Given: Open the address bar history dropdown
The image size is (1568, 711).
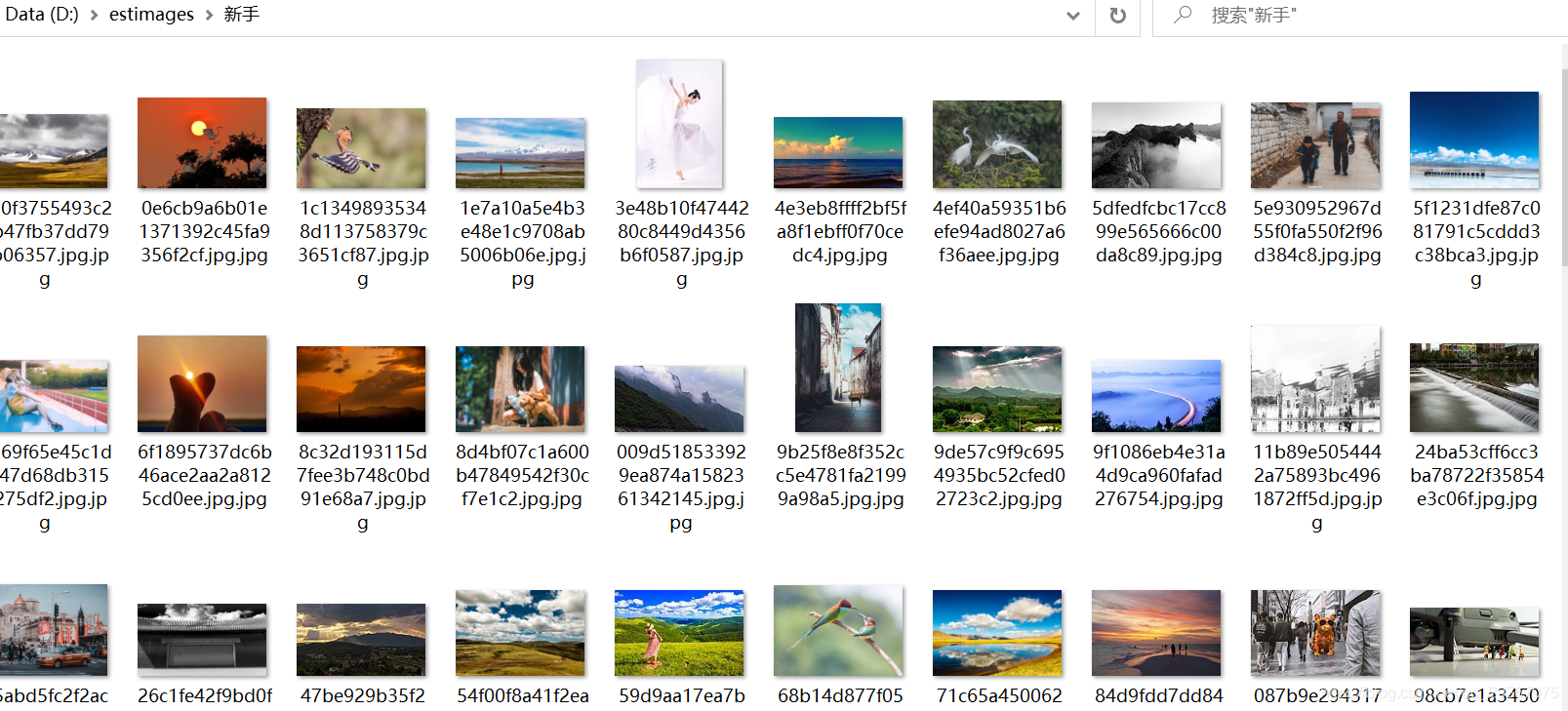Looking at the screenshot, I should coord(1073,16).
